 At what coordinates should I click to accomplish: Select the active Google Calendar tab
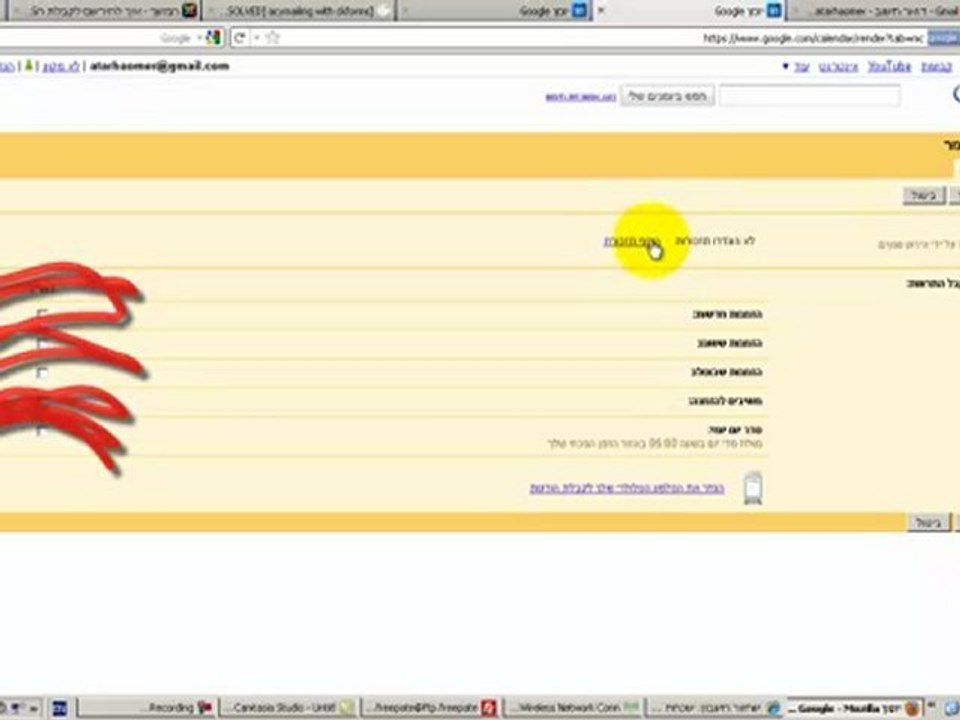[690, 10]
